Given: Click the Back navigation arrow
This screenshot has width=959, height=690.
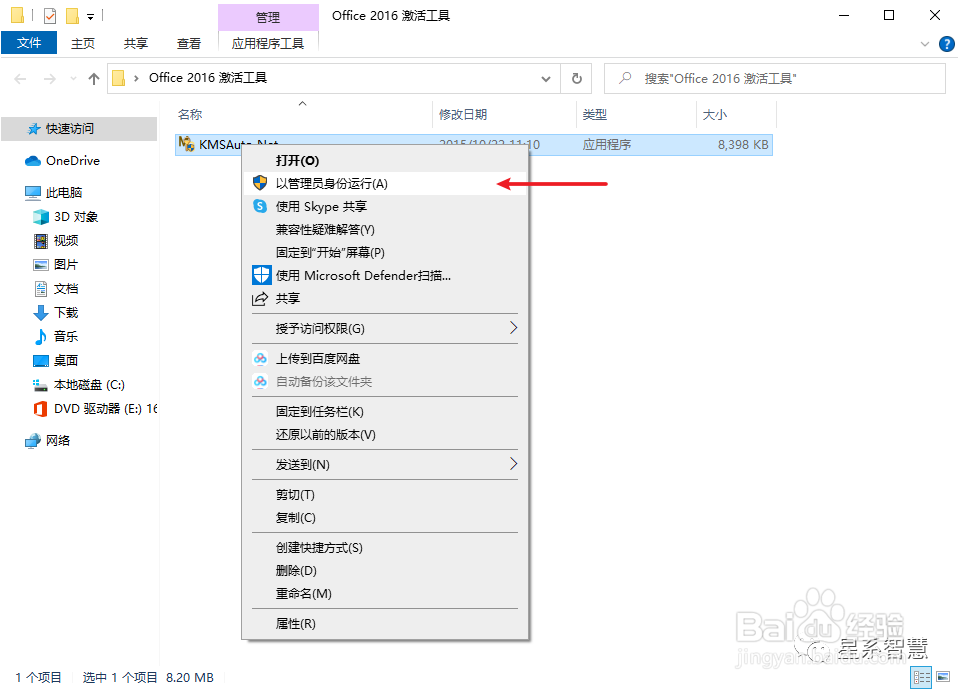Looking at the screenshot, I should [x=20, y=78].
